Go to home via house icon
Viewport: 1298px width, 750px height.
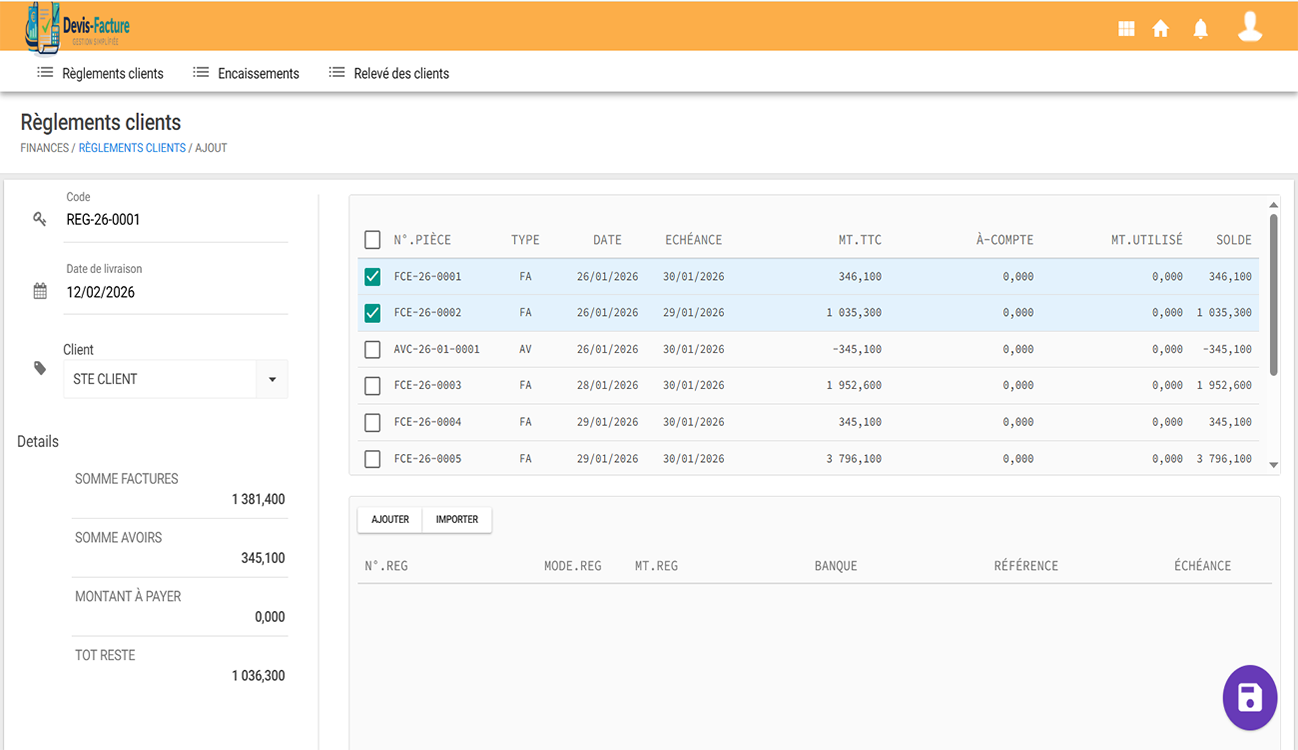coord(1160,29)
